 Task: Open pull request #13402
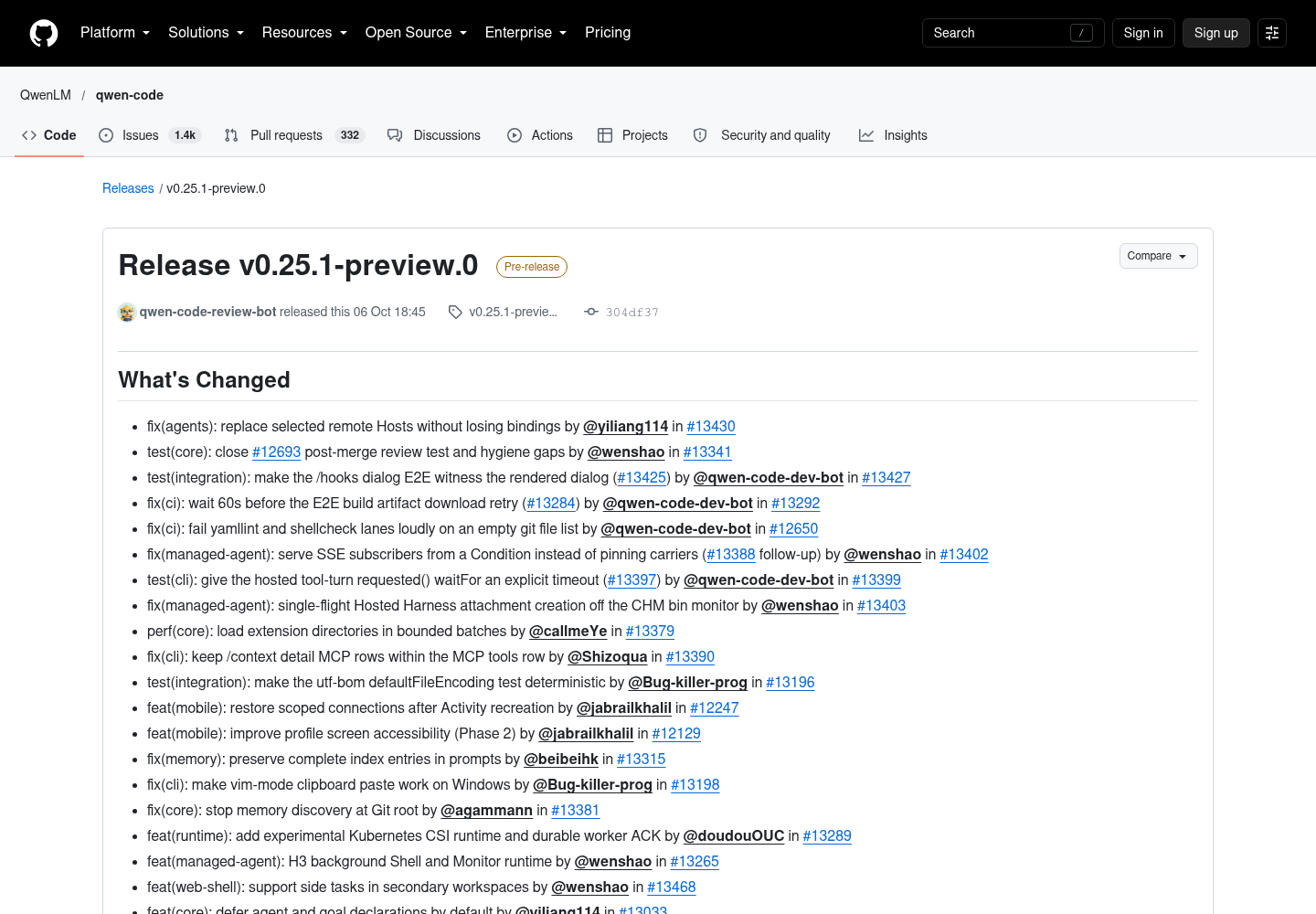point(964,555)
